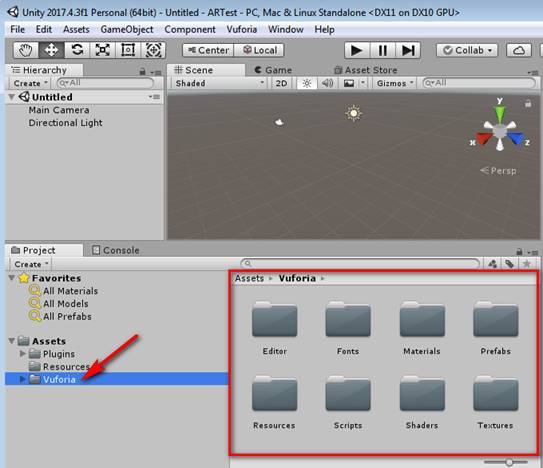Toggle Project panel lock icon
This screenshot has width=543, height=468.
[519, 252]
